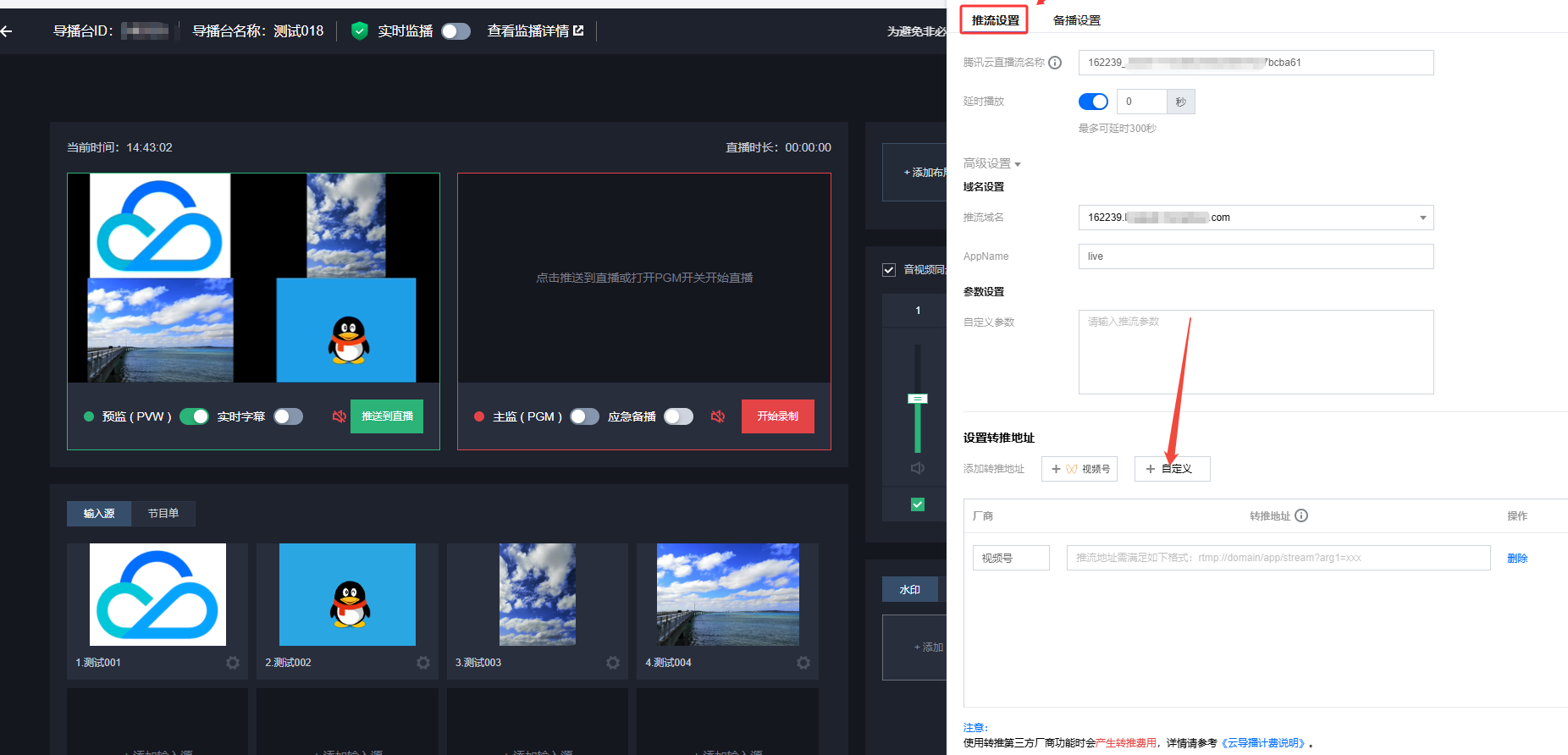This screenshot has height=755, width=1568.
Task: Click the 视频号 vendor field in table
Action: [x=1011, y=558]
